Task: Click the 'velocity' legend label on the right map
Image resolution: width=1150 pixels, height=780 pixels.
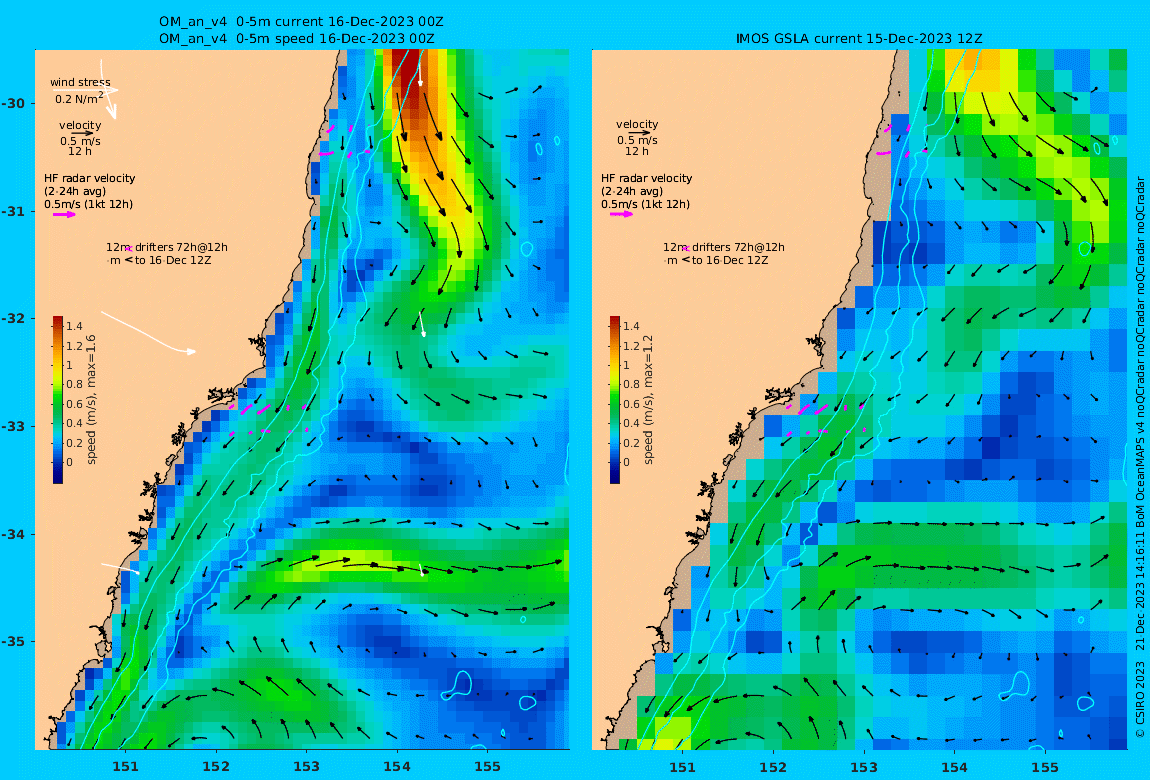Action: pyautogui.click(x=637, y=125)
